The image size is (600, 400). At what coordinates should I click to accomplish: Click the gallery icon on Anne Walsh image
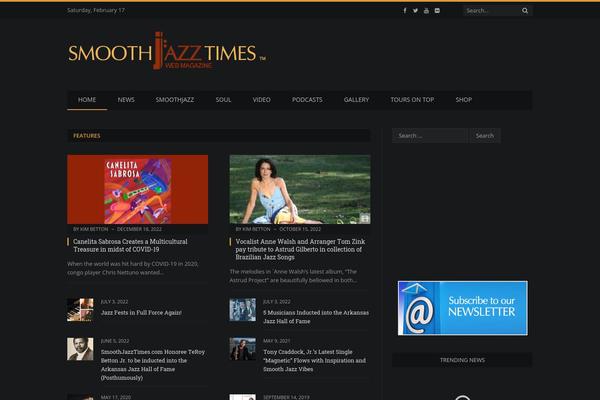pos(365,218)
